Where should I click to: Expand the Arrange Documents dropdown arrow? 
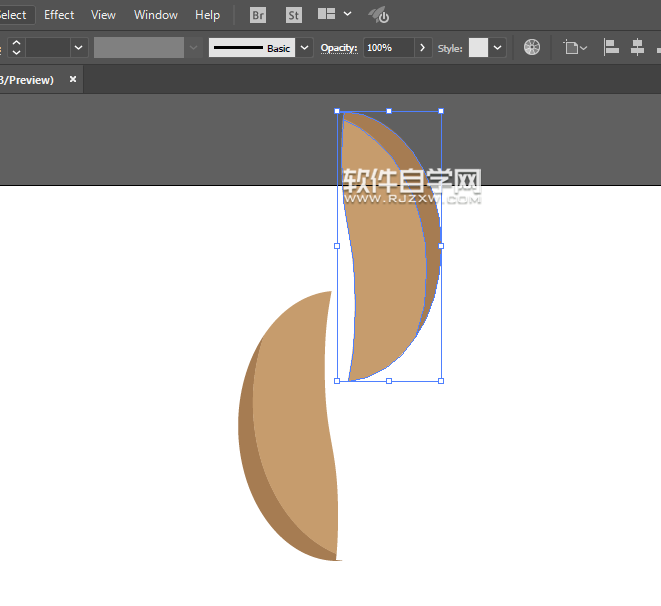click(x=347, y=15)
